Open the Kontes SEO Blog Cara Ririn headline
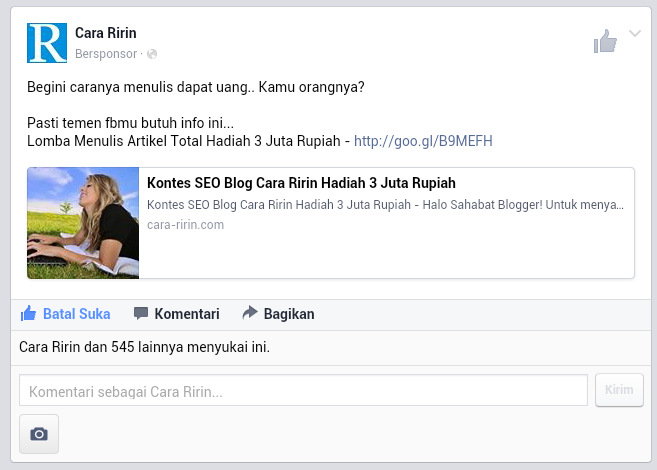The image size is (657, 470). 301,183
